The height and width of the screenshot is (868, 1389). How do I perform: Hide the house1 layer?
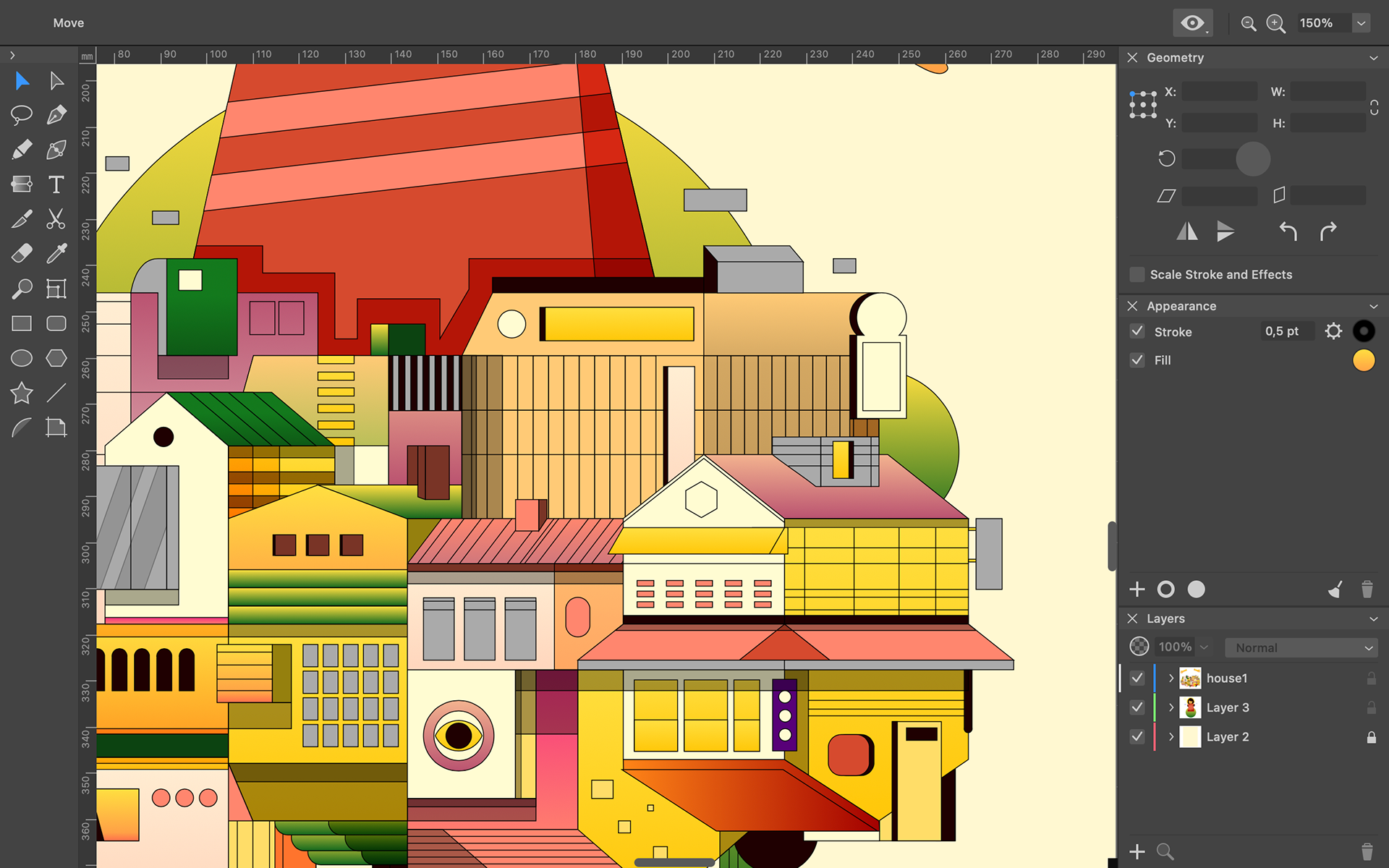point(1137,678)
